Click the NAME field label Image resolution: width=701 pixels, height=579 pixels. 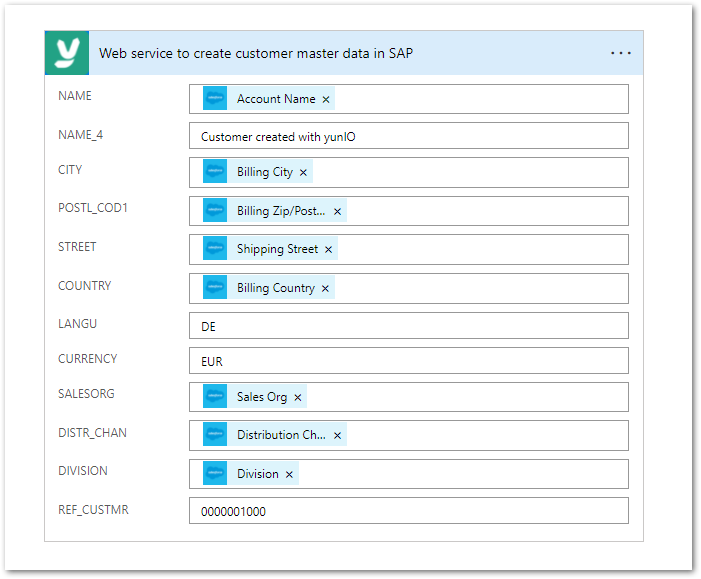pos(75,96)
